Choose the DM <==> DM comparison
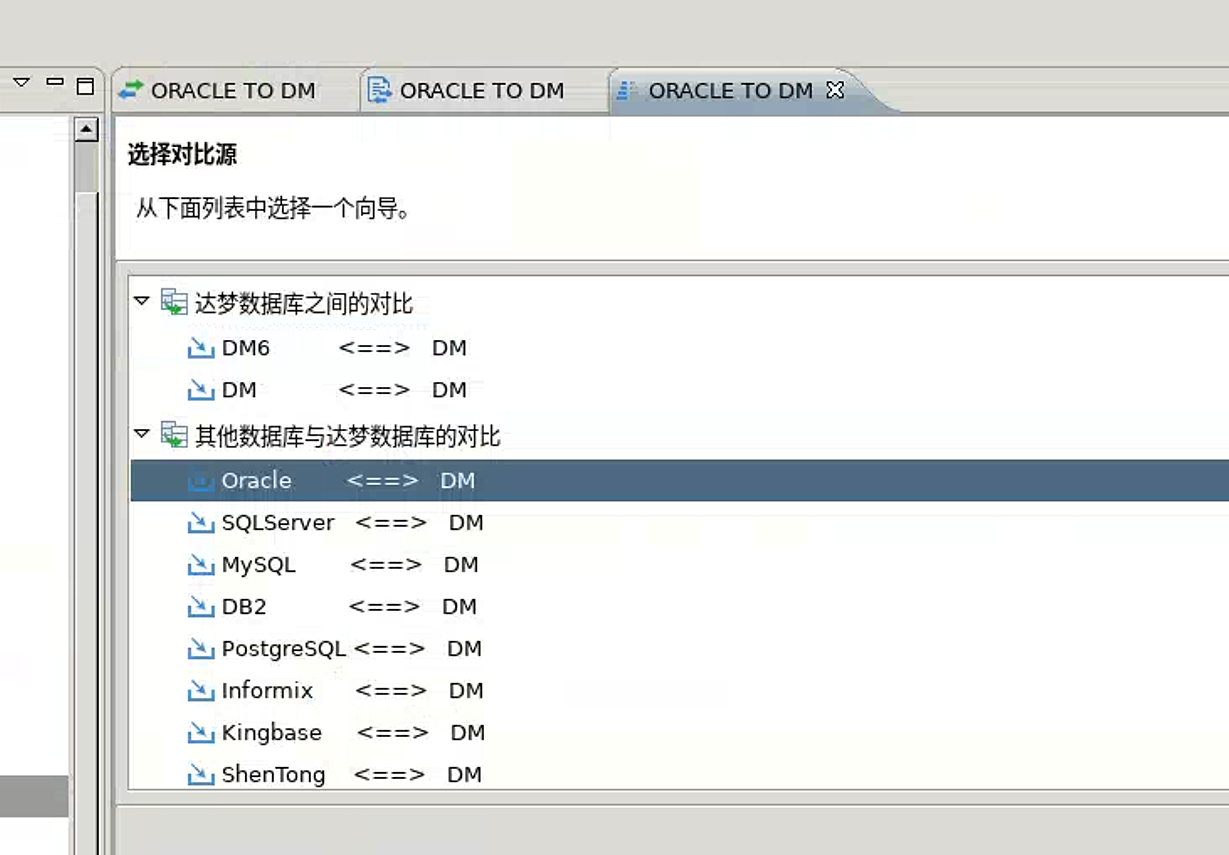Screen dimensions: 1229x855 344,390
